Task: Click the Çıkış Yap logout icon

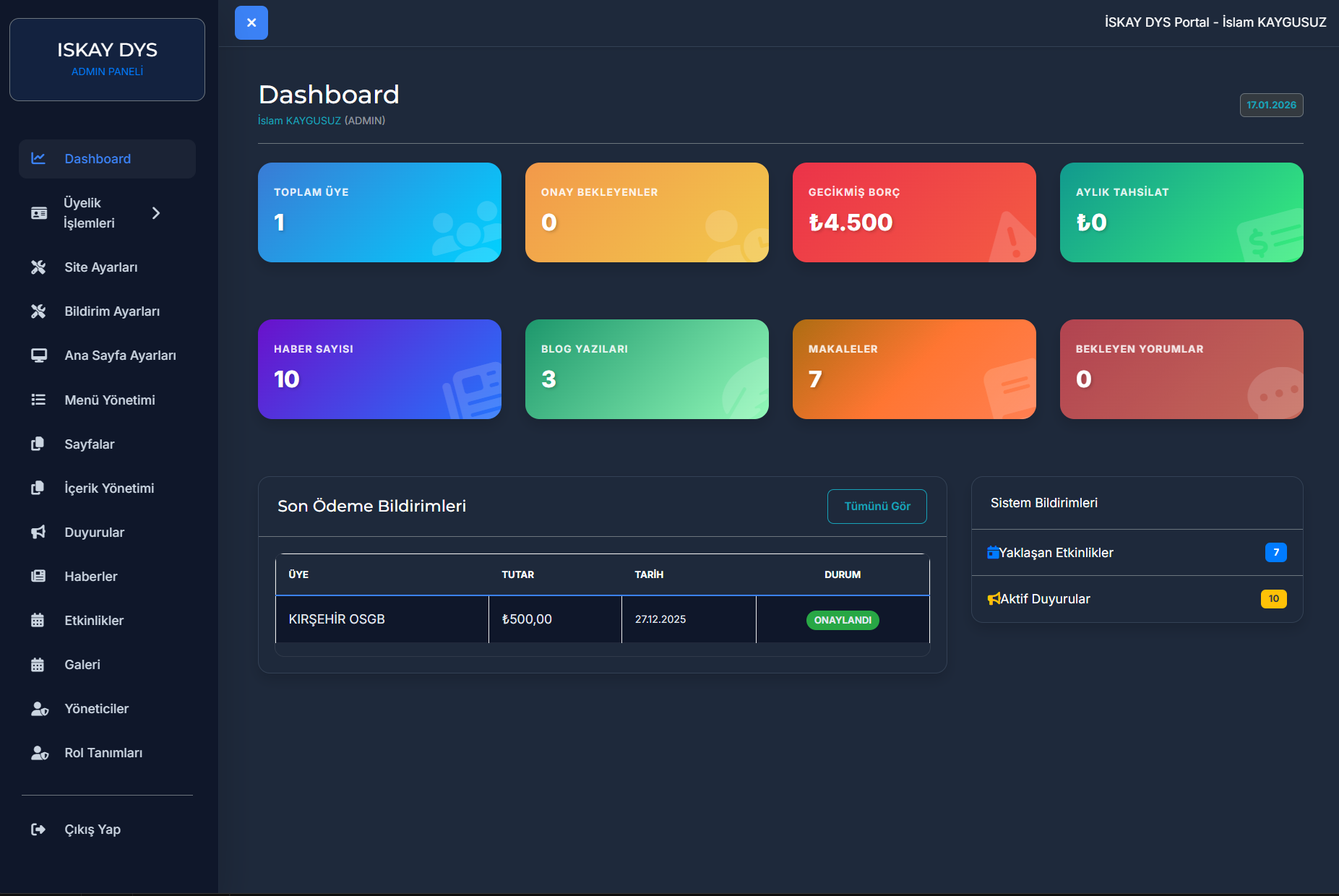Action: [x=38, y=830]
